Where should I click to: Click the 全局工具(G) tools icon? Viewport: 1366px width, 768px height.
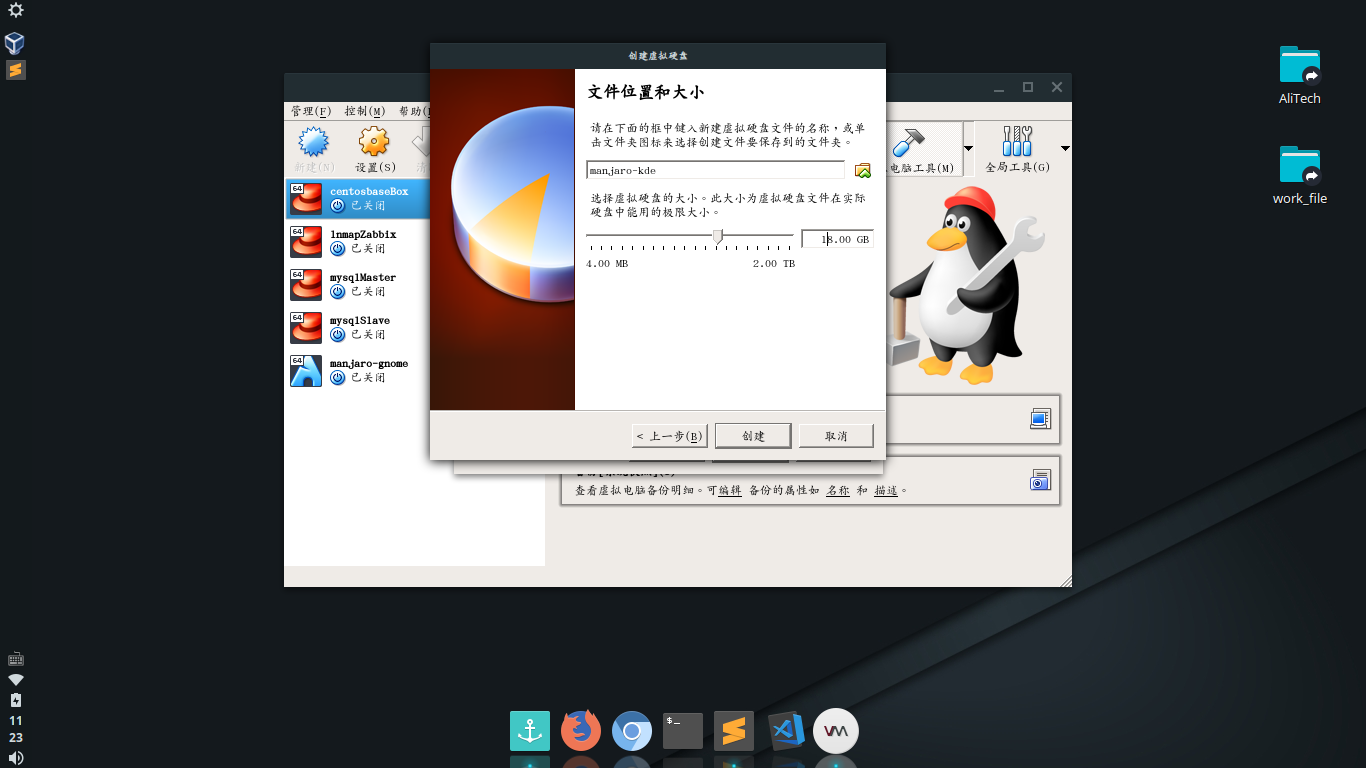tap(1017, 142)
